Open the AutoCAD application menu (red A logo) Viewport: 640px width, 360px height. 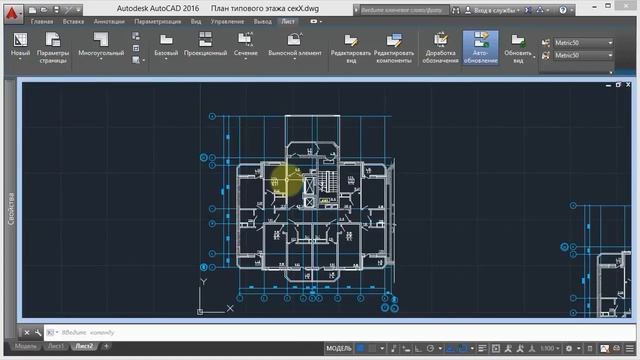13,13
